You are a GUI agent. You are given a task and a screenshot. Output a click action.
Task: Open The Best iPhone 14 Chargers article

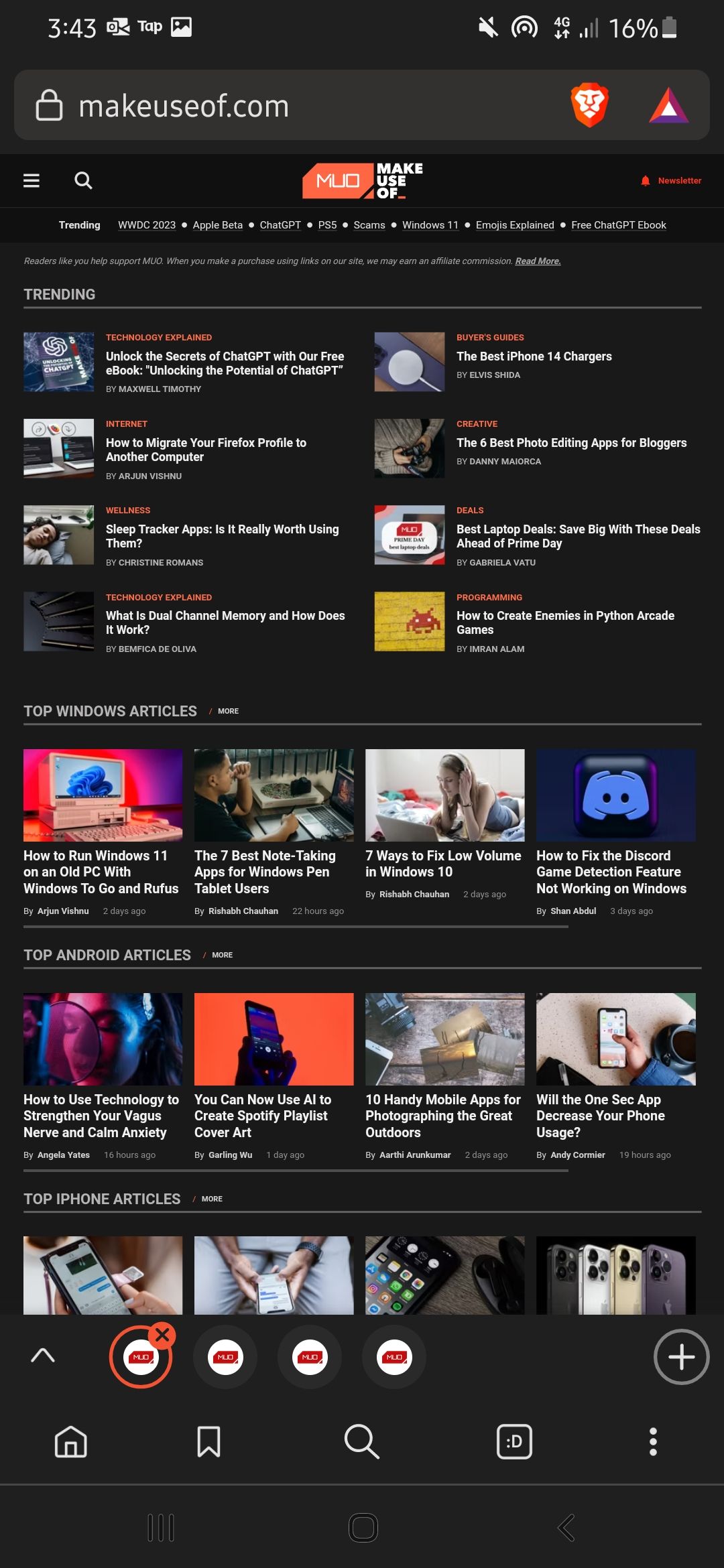click(x=534, y=356)
